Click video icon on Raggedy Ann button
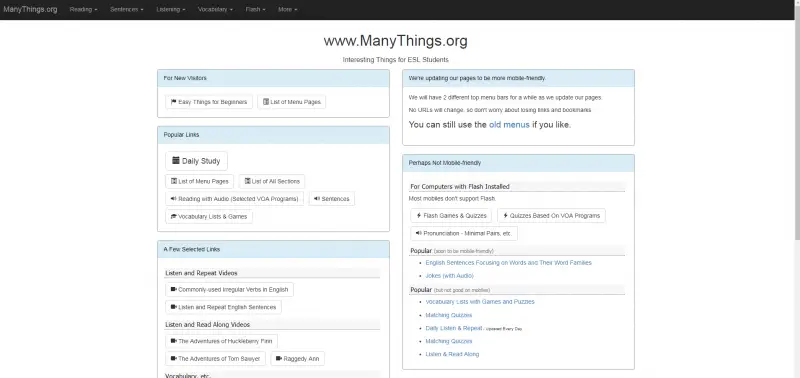 click(x=279, y=359)
